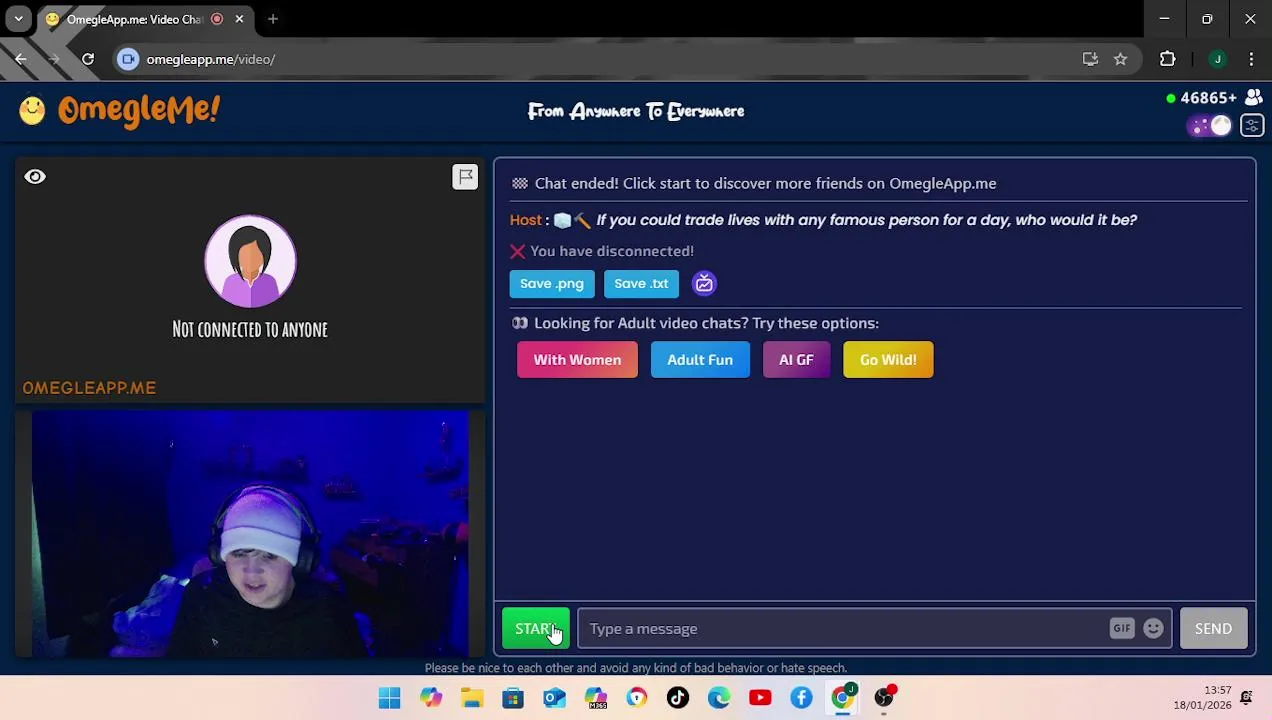Open Copilot from taskbar
Image resolution: width=1272 pixels, height=720 pixels.
[431, 698]
